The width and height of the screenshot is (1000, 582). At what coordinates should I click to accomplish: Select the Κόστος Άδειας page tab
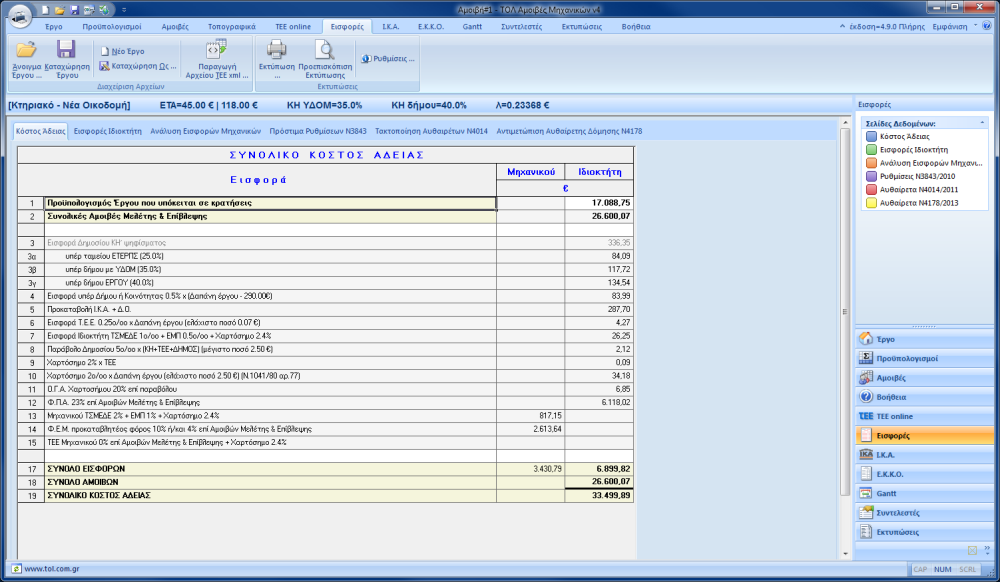[x=41, y=131]
